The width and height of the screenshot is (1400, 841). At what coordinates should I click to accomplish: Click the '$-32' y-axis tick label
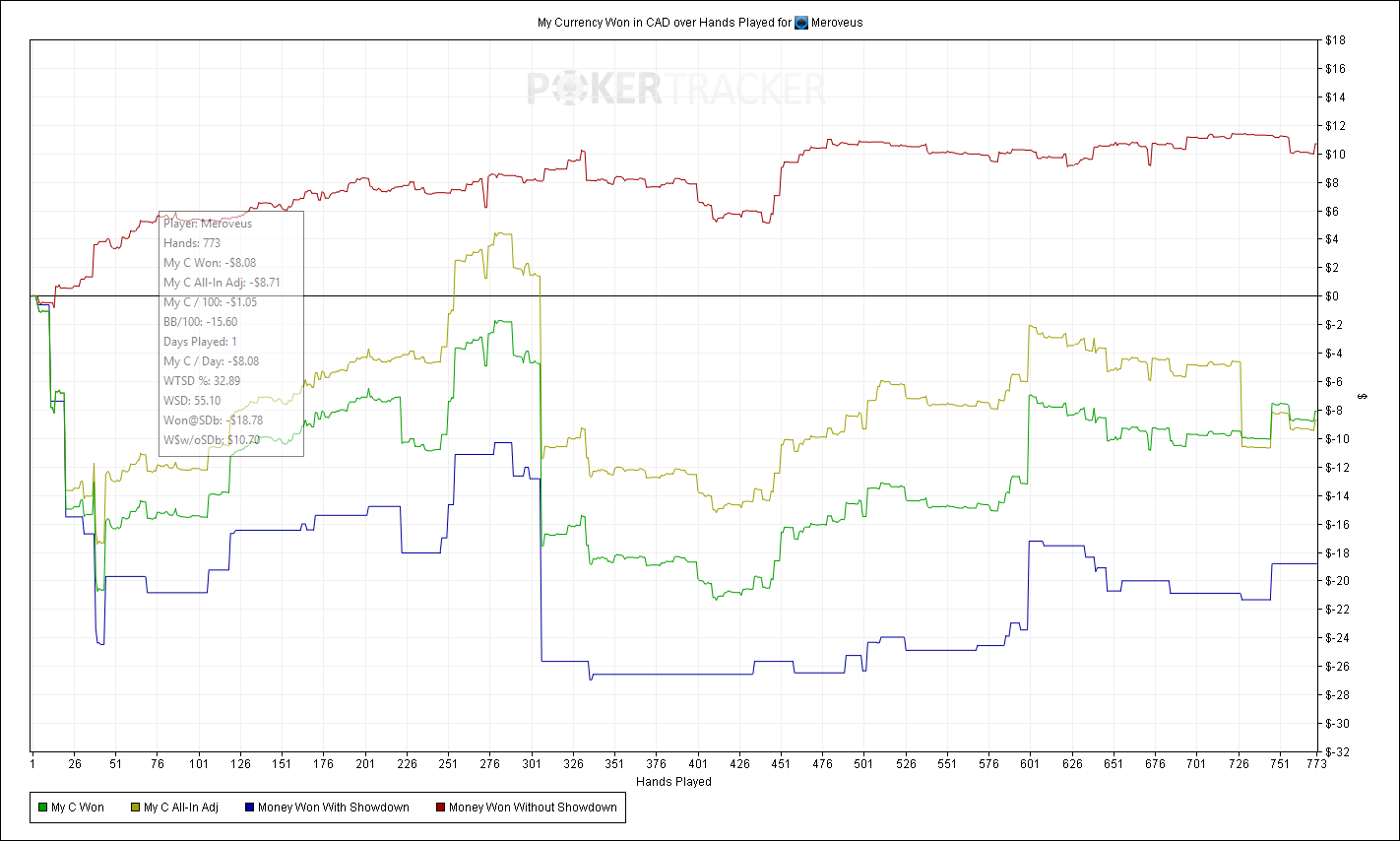[1337, 752]
